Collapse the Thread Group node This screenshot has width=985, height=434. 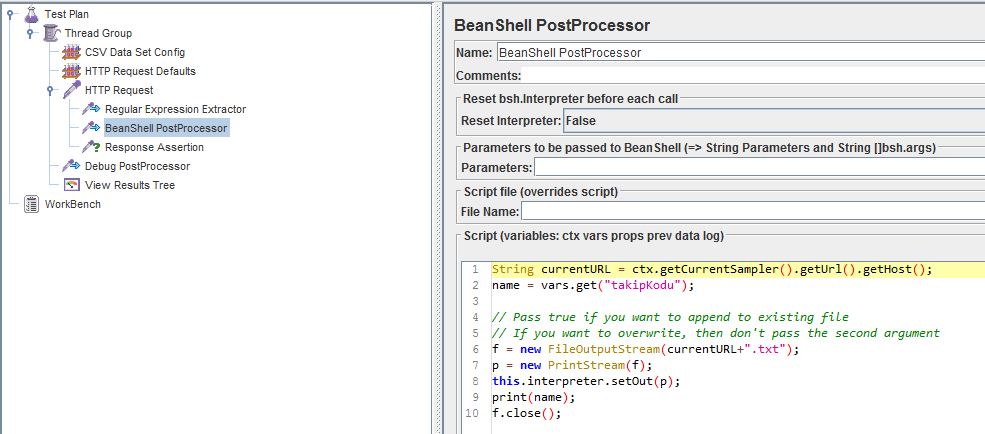(x=30, y=33)
